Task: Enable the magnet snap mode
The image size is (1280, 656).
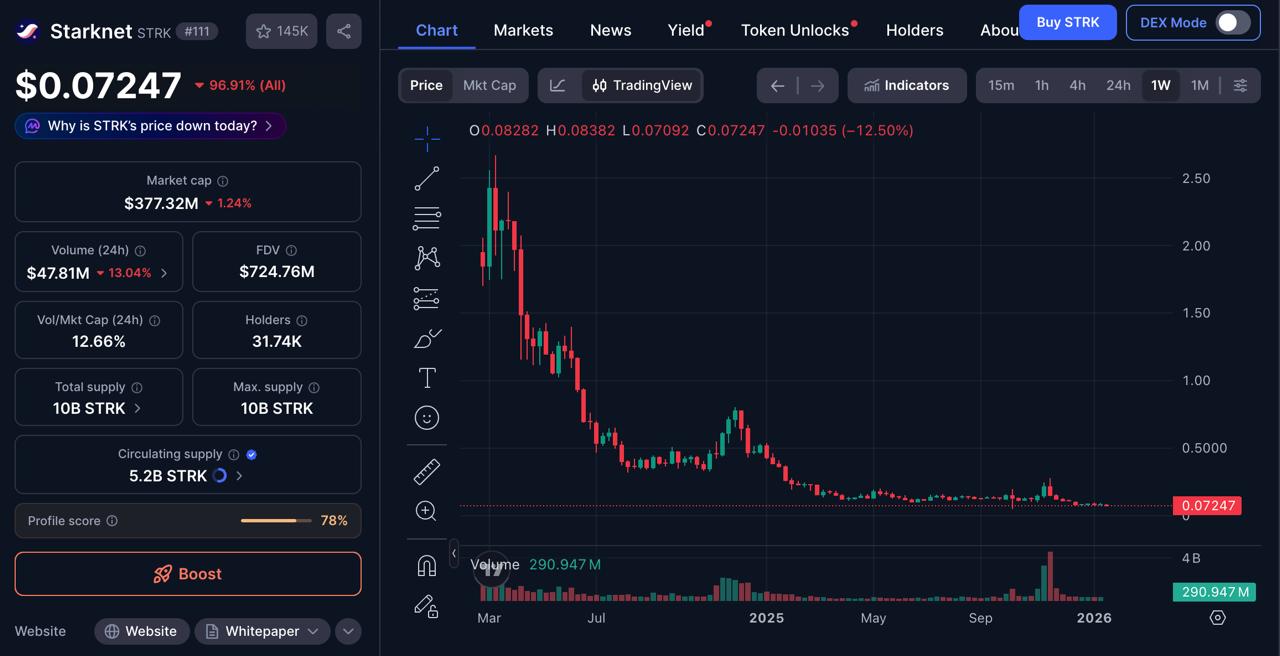Action: click(x=427, y=566)
